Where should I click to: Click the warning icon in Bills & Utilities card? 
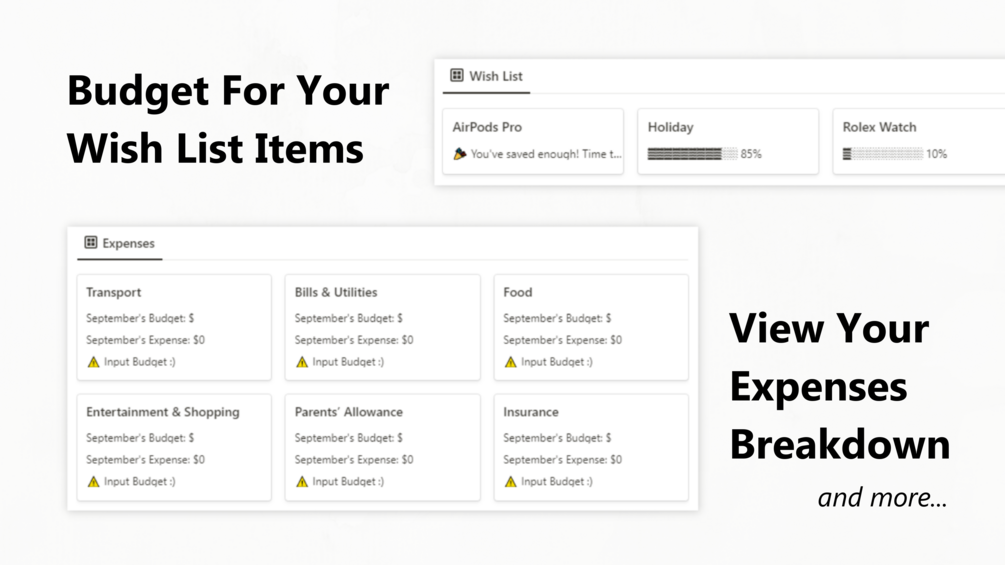pyautogui.click(x=302, y=362)
